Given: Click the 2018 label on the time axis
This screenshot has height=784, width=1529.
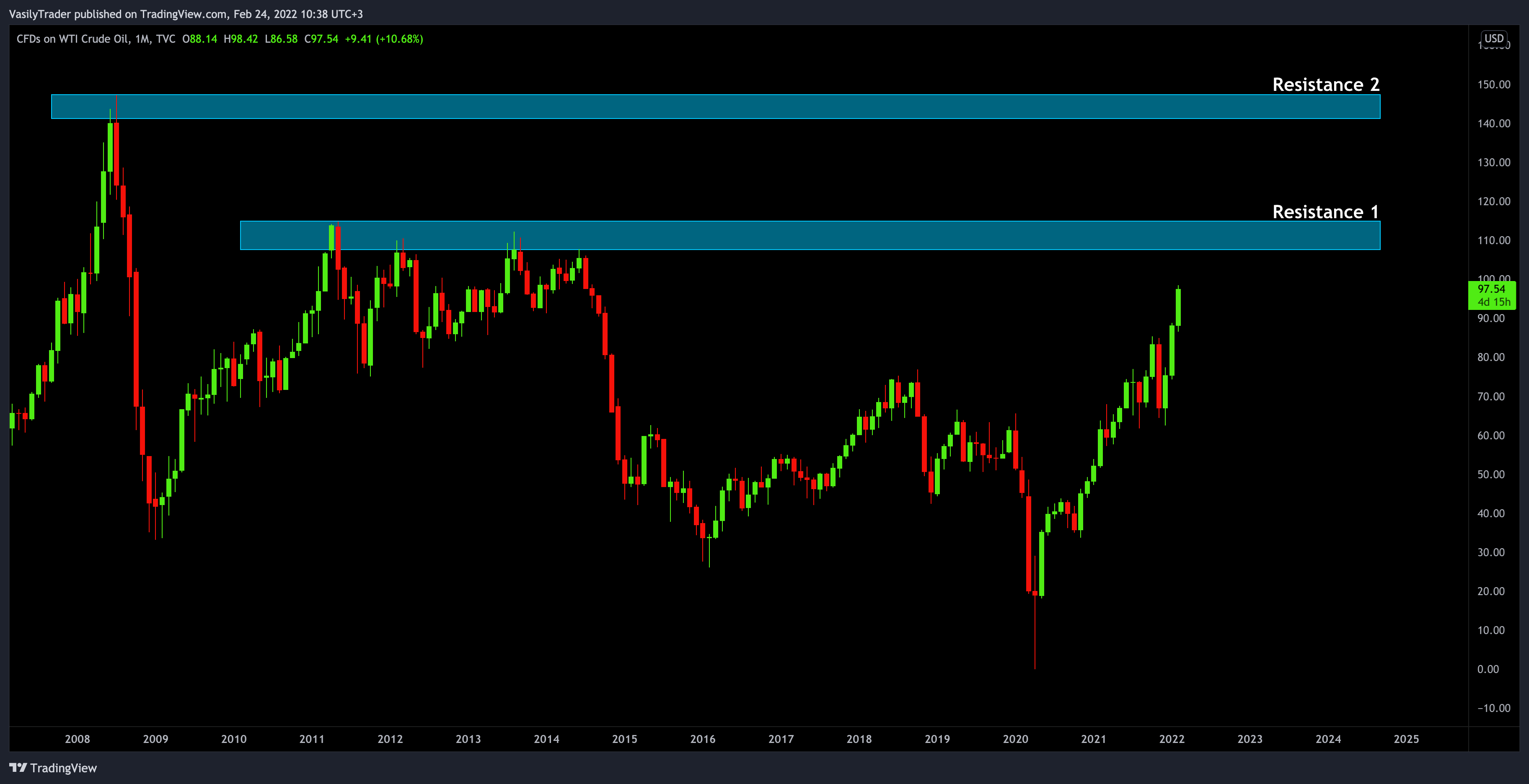Looking at the screenshot, I should (859, 739).
